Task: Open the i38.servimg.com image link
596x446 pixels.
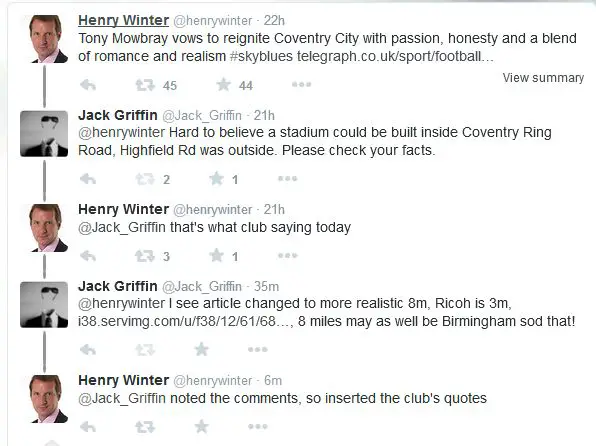Action: (185, 321)
